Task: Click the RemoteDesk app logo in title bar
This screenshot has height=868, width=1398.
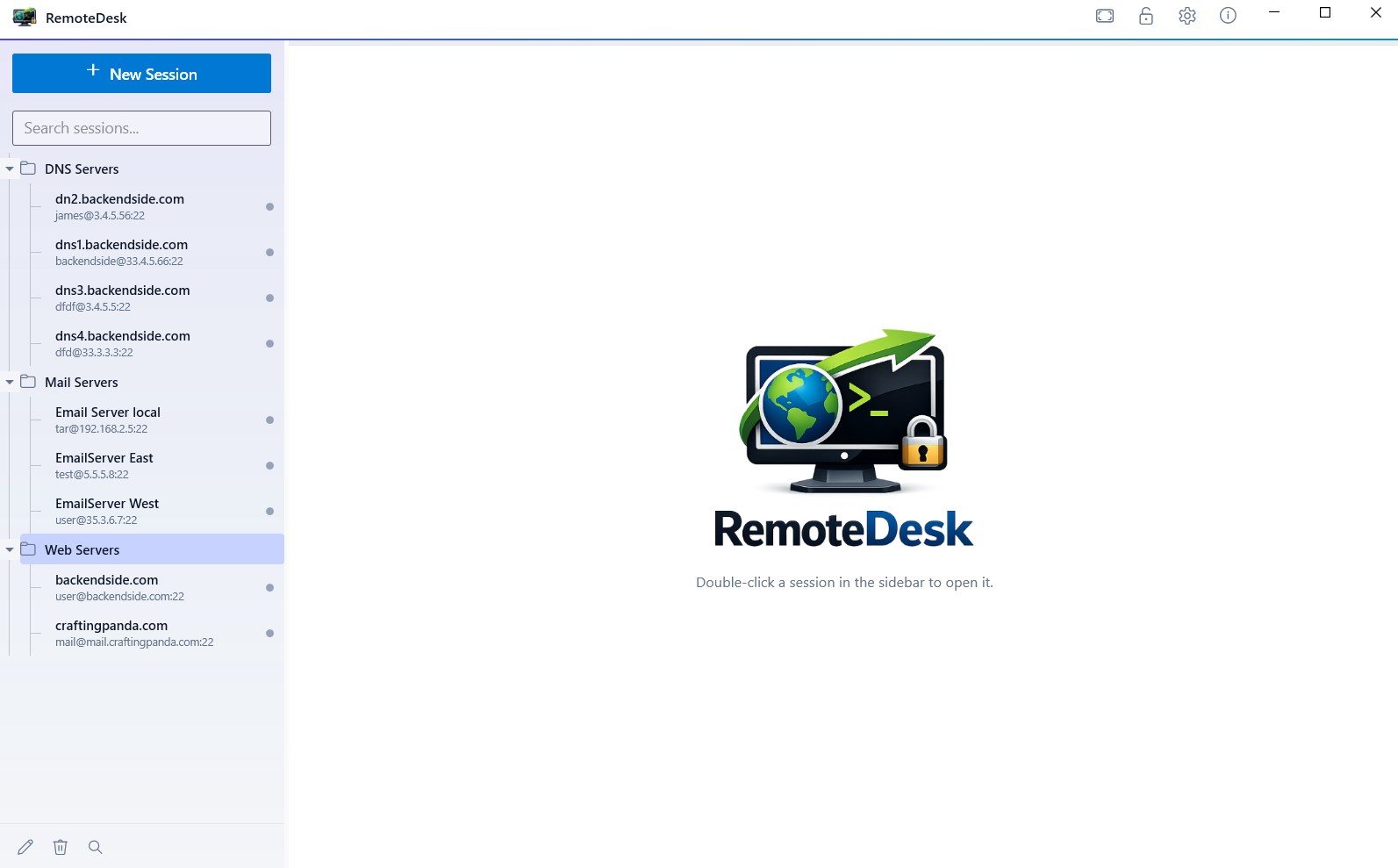Action: click(25, 17)
